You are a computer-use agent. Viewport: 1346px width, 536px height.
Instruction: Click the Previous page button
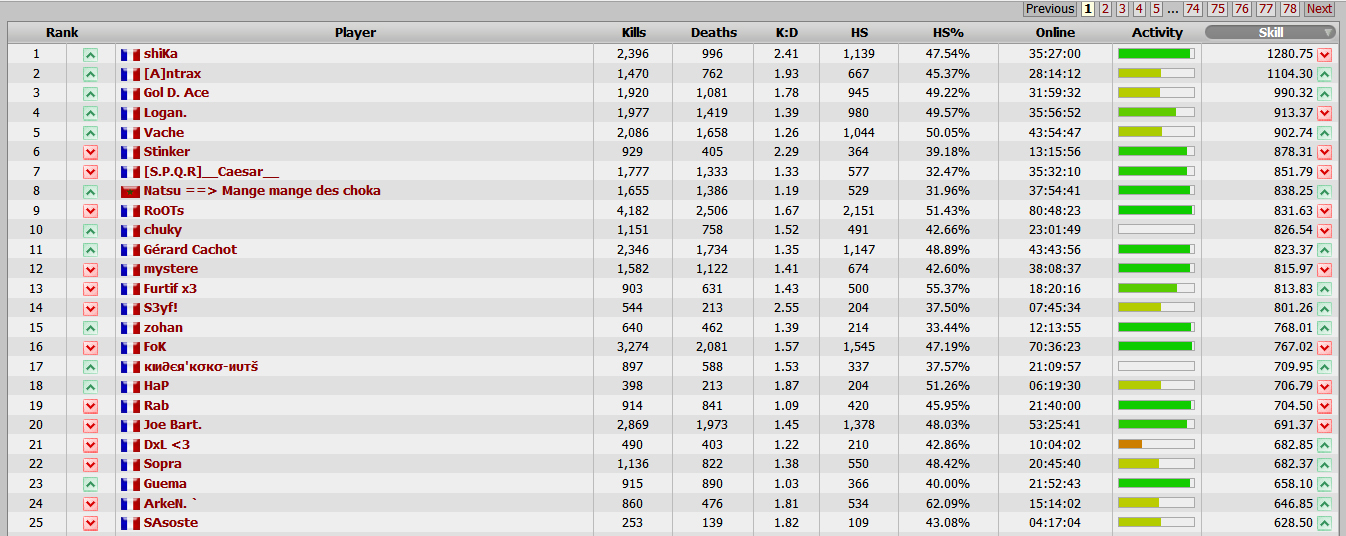coord(1050,9)
